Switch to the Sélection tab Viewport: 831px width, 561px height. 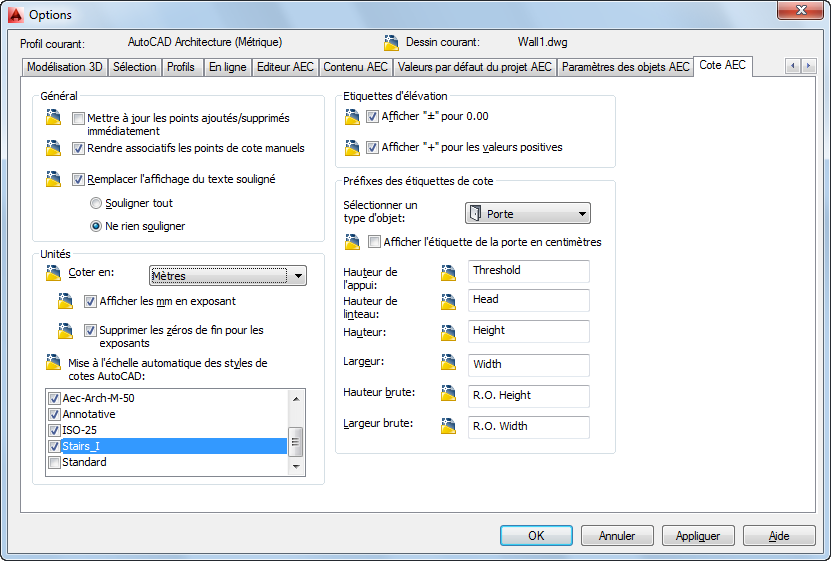[135, 67]
